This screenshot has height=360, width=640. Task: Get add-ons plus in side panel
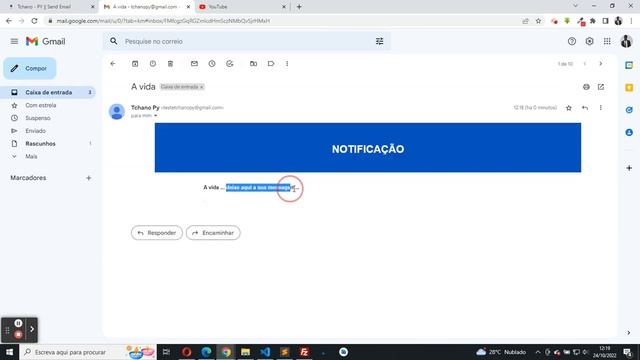[x=629, y=168]
